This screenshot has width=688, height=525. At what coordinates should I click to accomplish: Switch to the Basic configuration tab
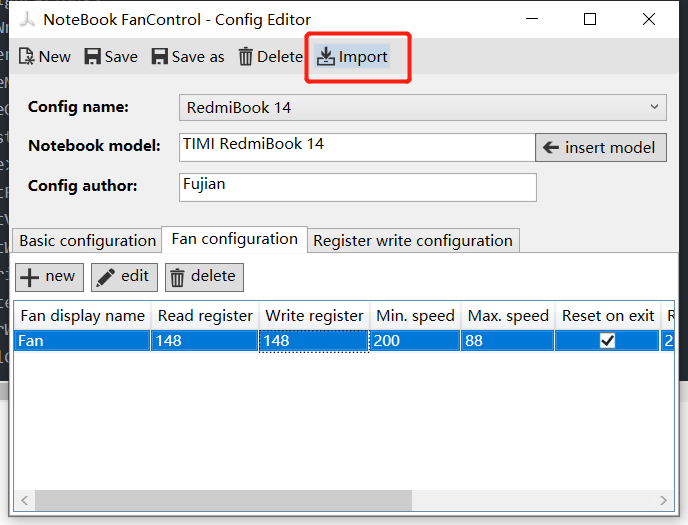tap(87, 241)
